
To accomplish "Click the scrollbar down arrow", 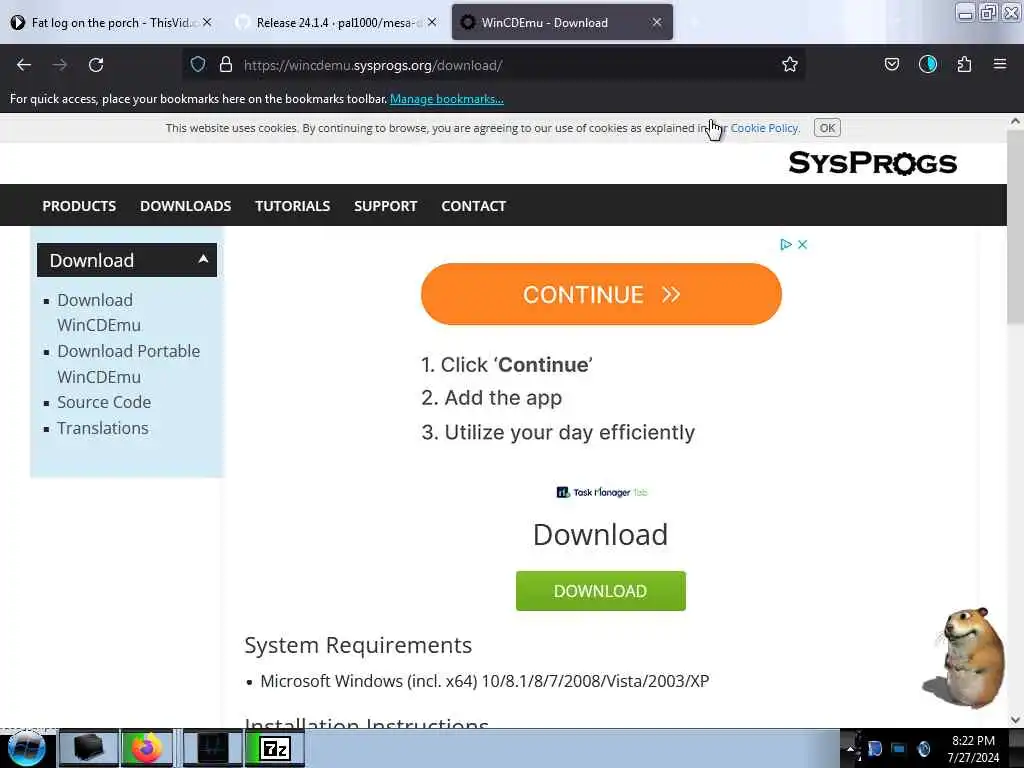I will [1015, 720].
